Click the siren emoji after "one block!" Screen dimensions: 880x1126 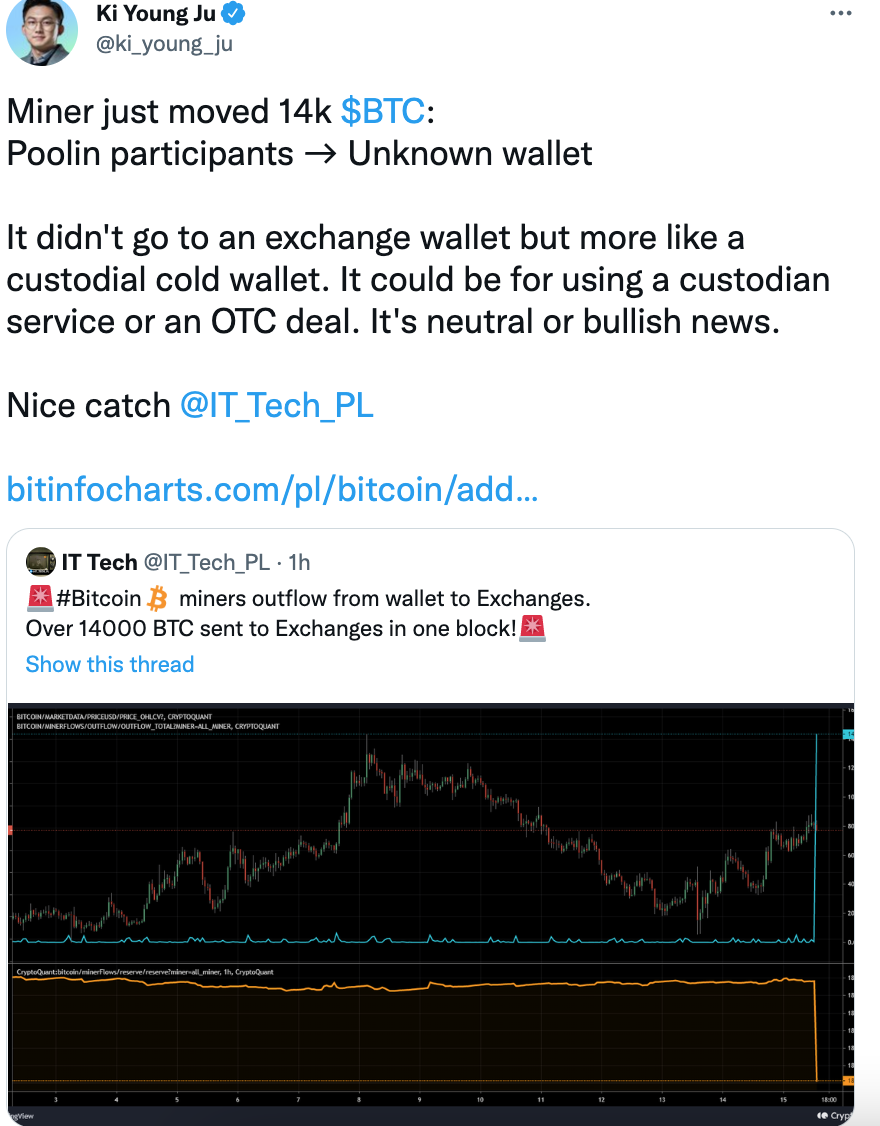(x=532, y=629)
